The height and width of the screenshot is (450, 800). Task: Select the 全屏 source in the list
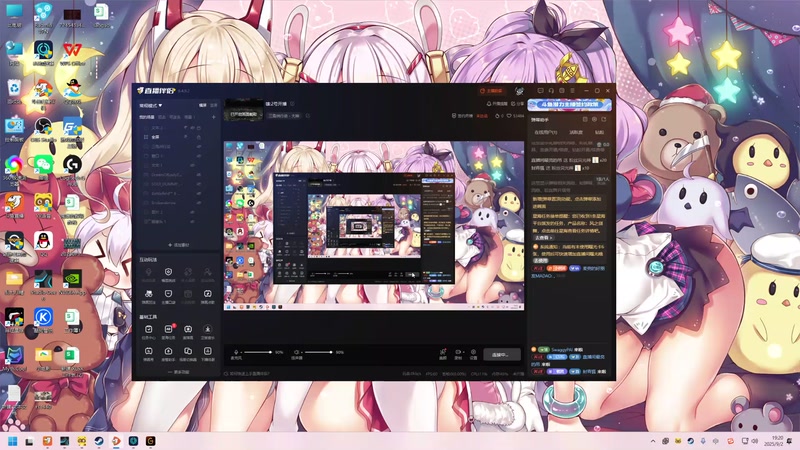point(155,137)
